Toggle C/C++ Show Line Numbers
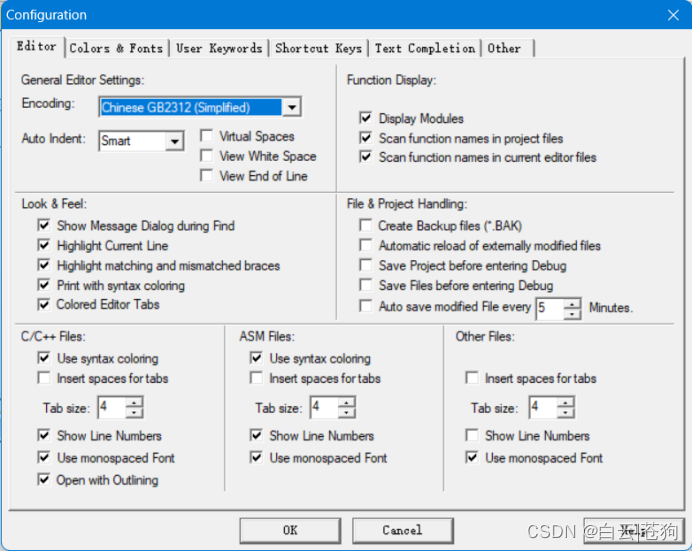This screenshot has height=552, width=693. 44,435
